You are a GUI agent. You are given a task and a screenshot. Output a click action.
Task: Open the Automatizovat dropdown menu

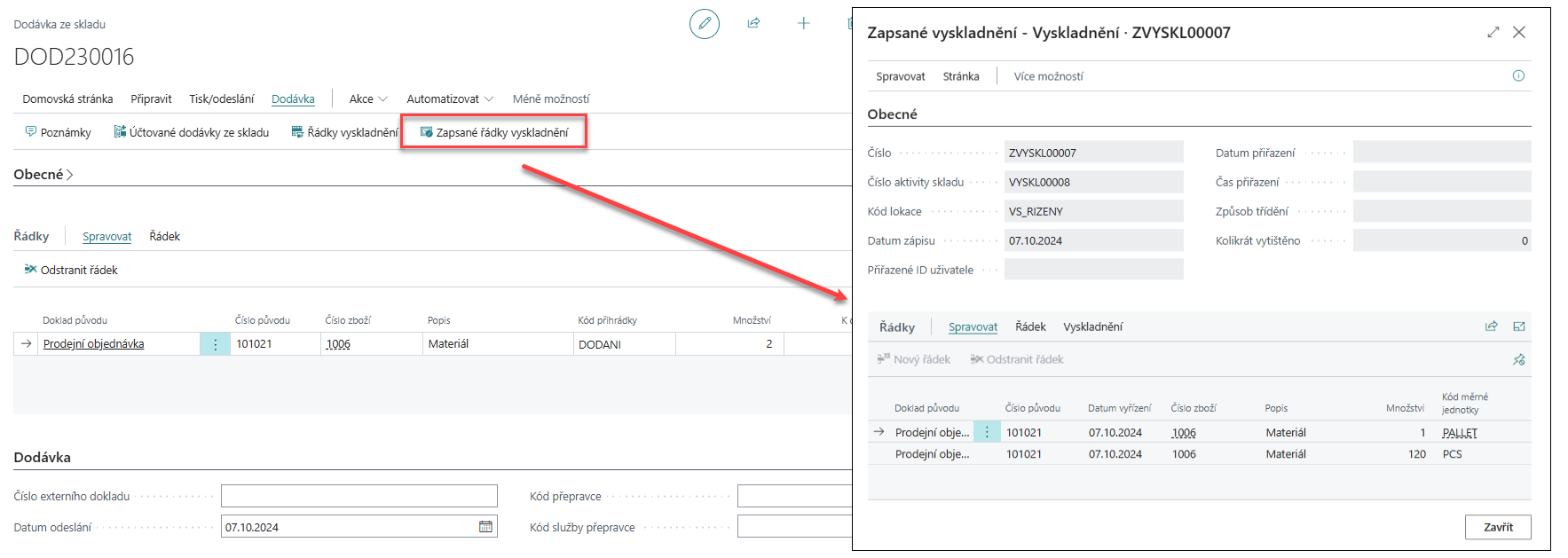coord(449,99)
